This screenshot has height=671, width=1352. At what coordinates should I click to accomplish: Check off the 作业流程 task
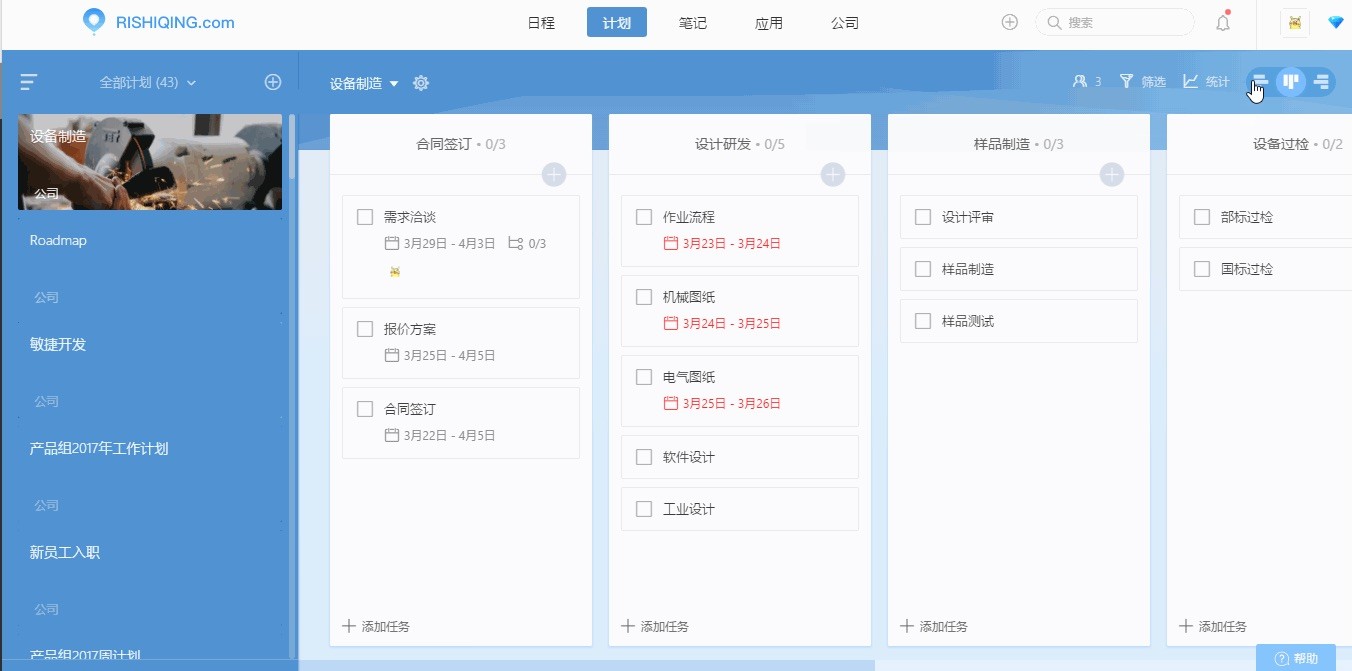click(x=644, y=217)
